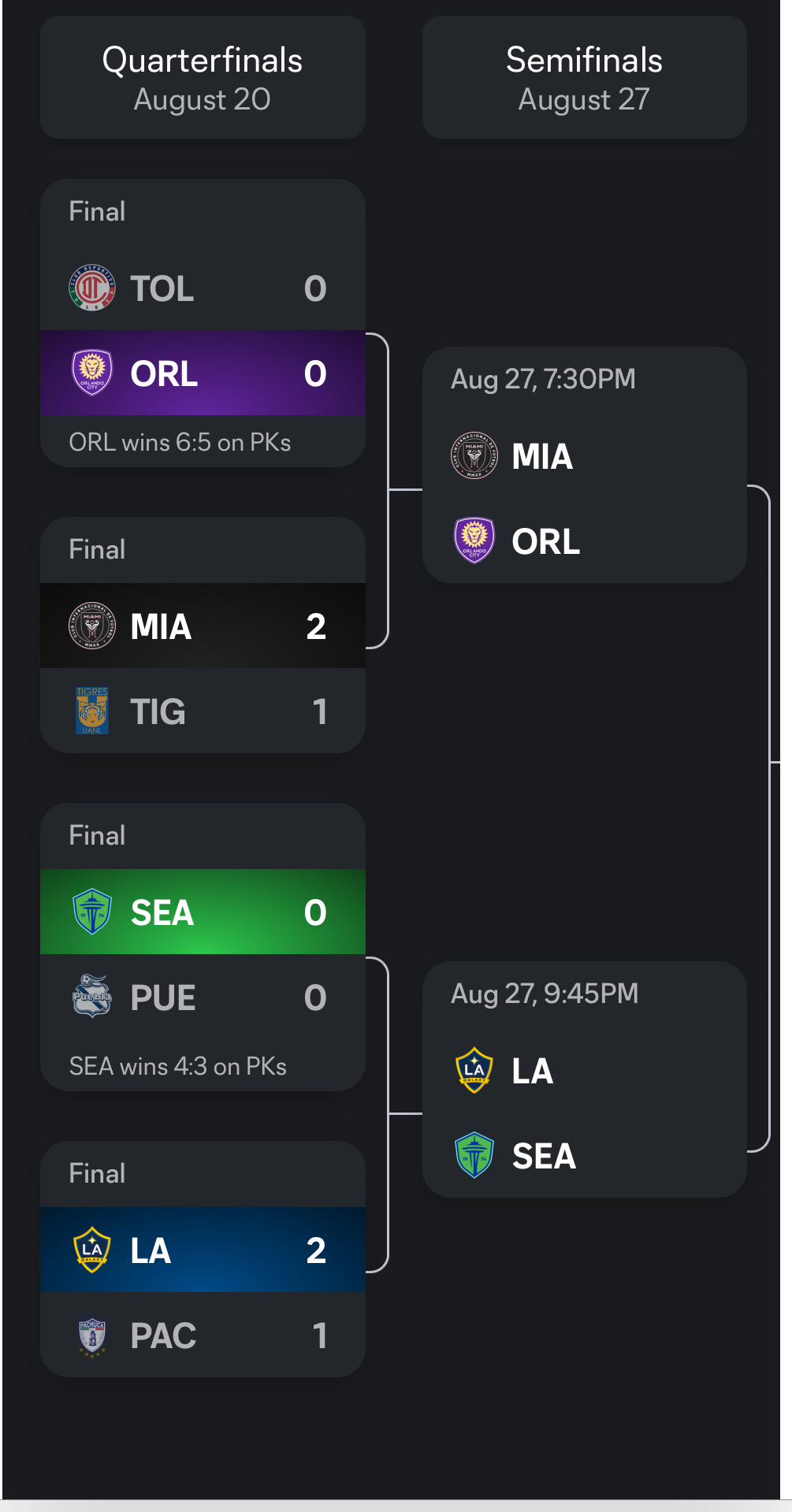792x1512 pixels.
Task: Click 'ORL wins 6:5 on PKs' text
Action: click(180, 443)
